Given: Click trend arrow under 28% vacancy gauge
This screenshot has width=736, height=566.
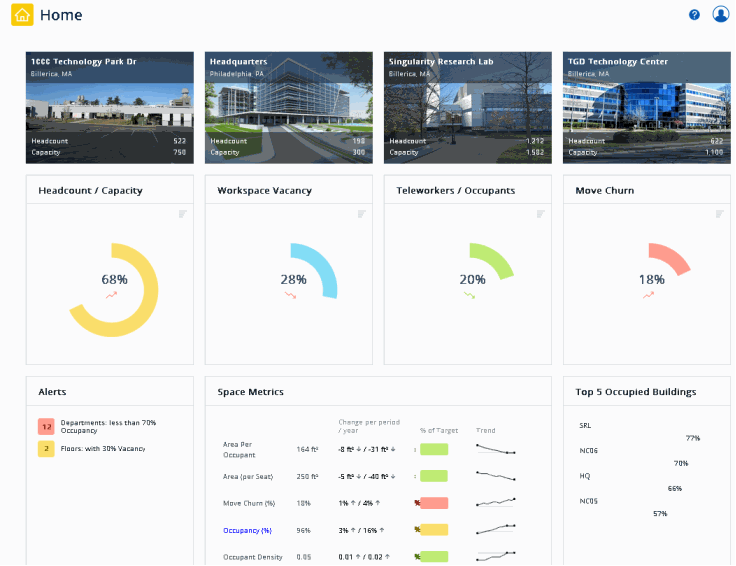Looking at the screenshot, I should pyautogui.click(x=291, y=296).
